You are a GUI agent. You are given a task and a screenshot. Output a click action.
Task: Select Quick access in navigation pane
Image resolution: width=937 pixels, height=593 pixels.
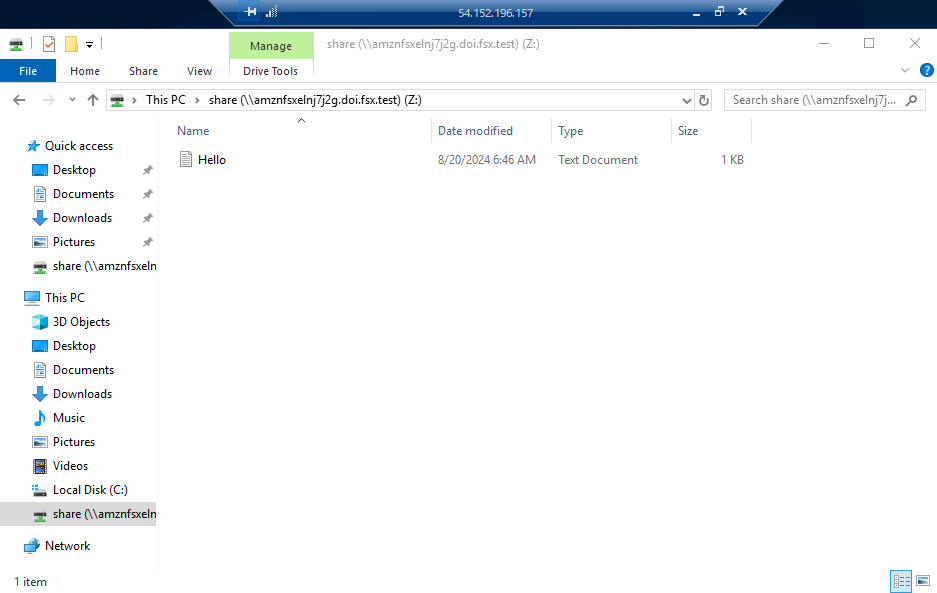[x=79, y=146]
